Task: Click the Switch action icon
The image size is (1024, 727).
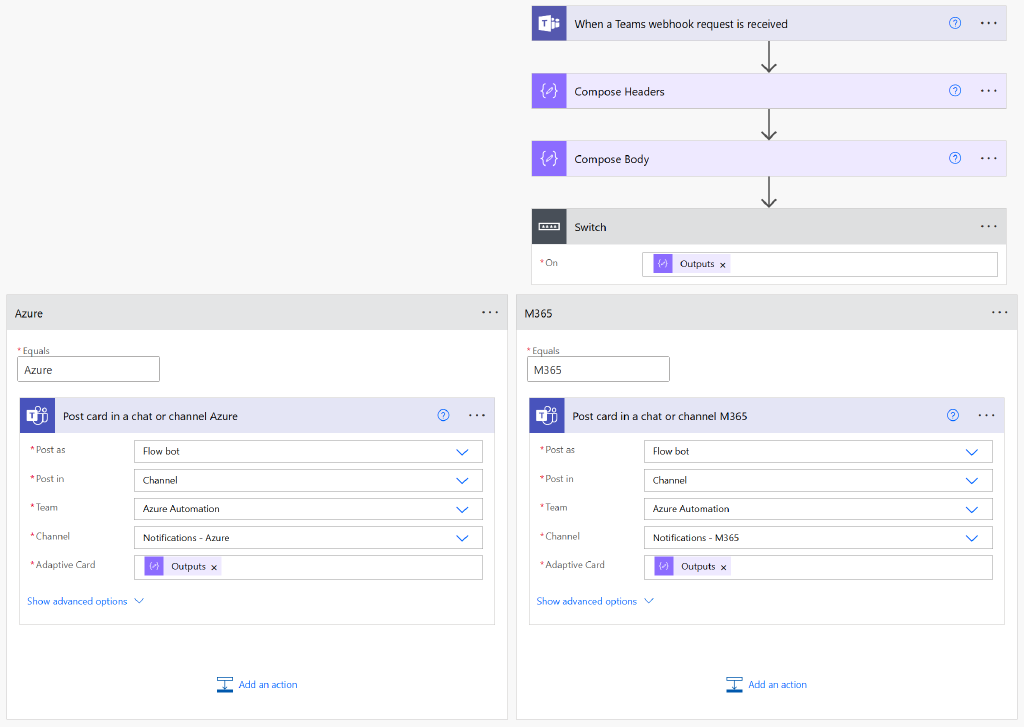Action: pyautogui.click(x=549, y=227)
